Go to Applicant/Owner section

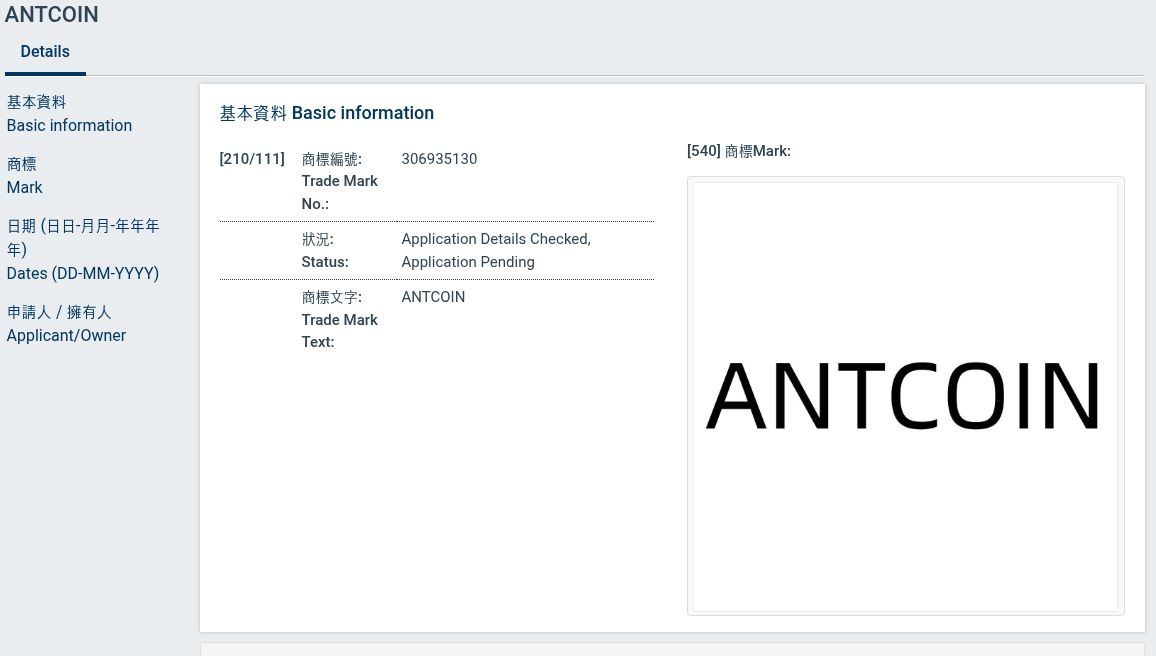[x=66, y=335]
